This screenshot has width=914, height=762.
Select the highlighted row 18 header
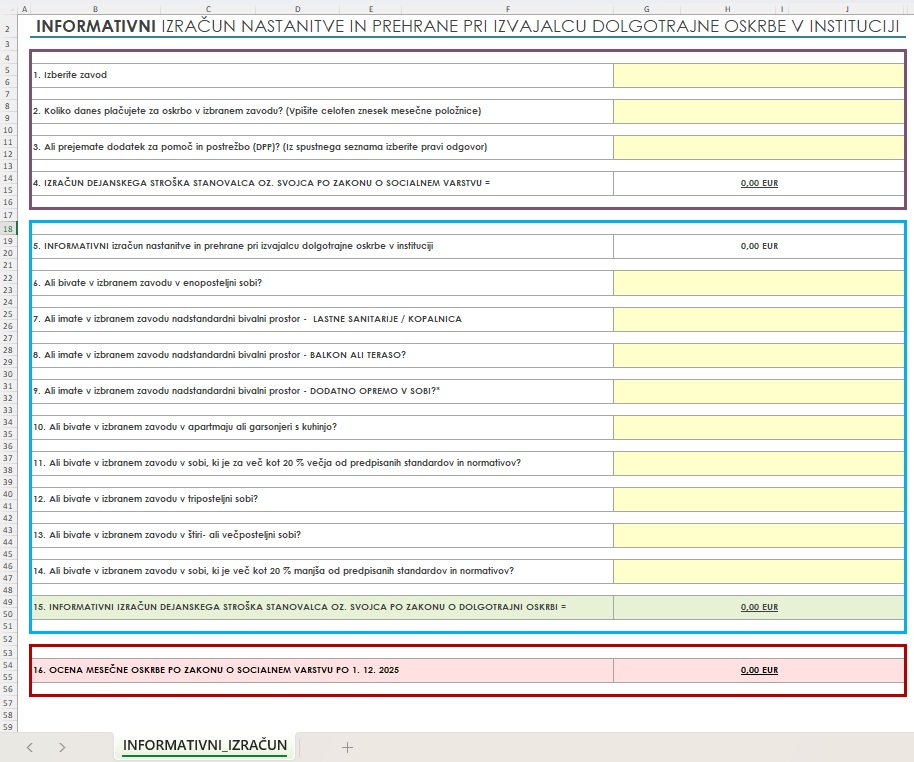[11, 229]
